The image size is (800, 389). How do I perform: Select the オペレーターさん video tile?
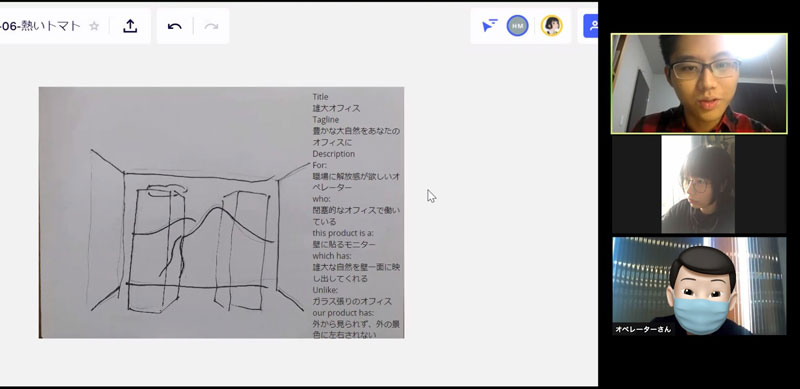click(699, 286)
